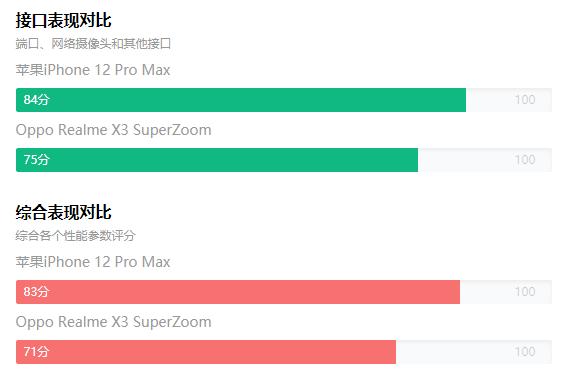Click the 端口、网络摄像头和其他接口 subtitle
Viewport: 572px width, 388px height.
coord(93,44)
